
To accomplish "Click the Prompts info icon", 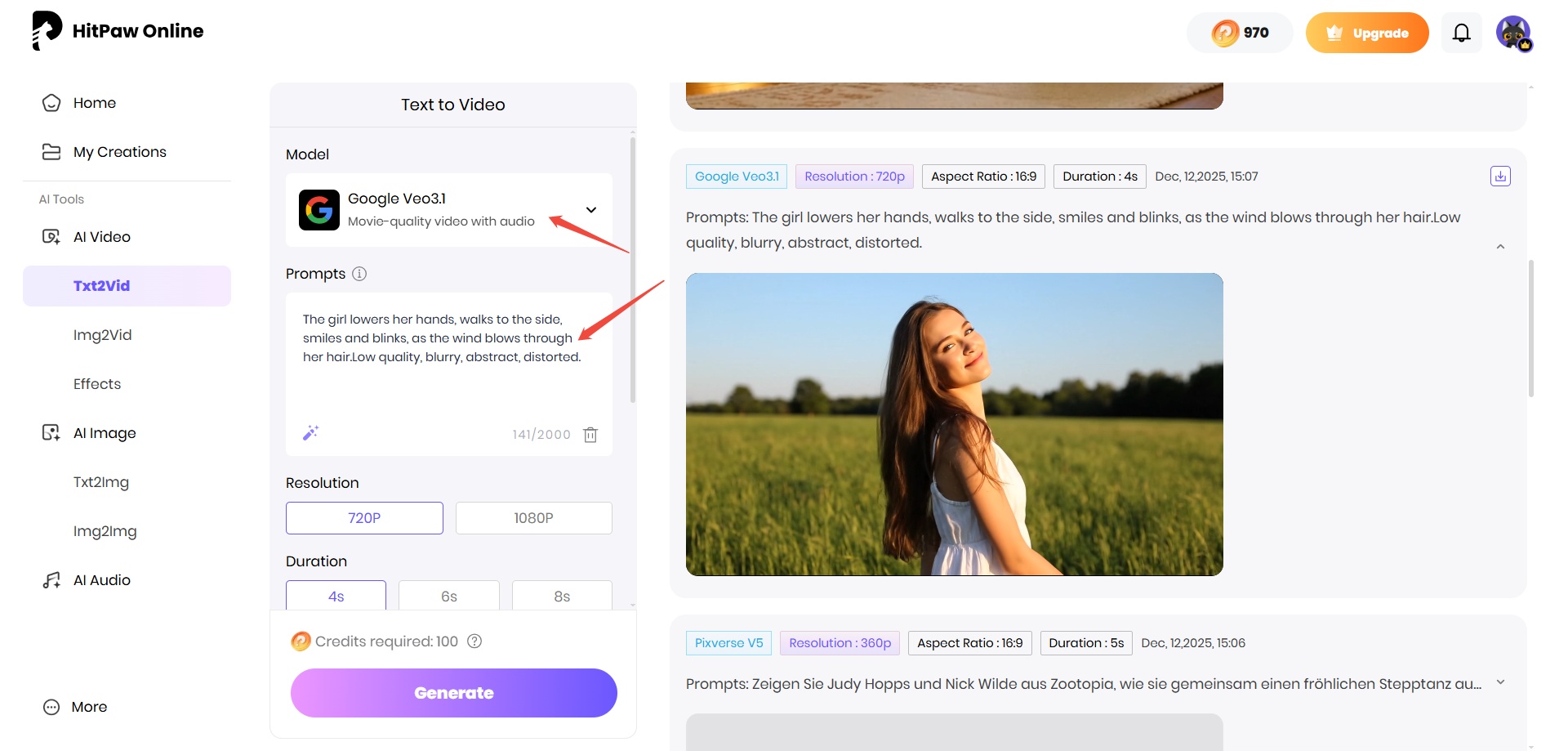I will (359, 274).
